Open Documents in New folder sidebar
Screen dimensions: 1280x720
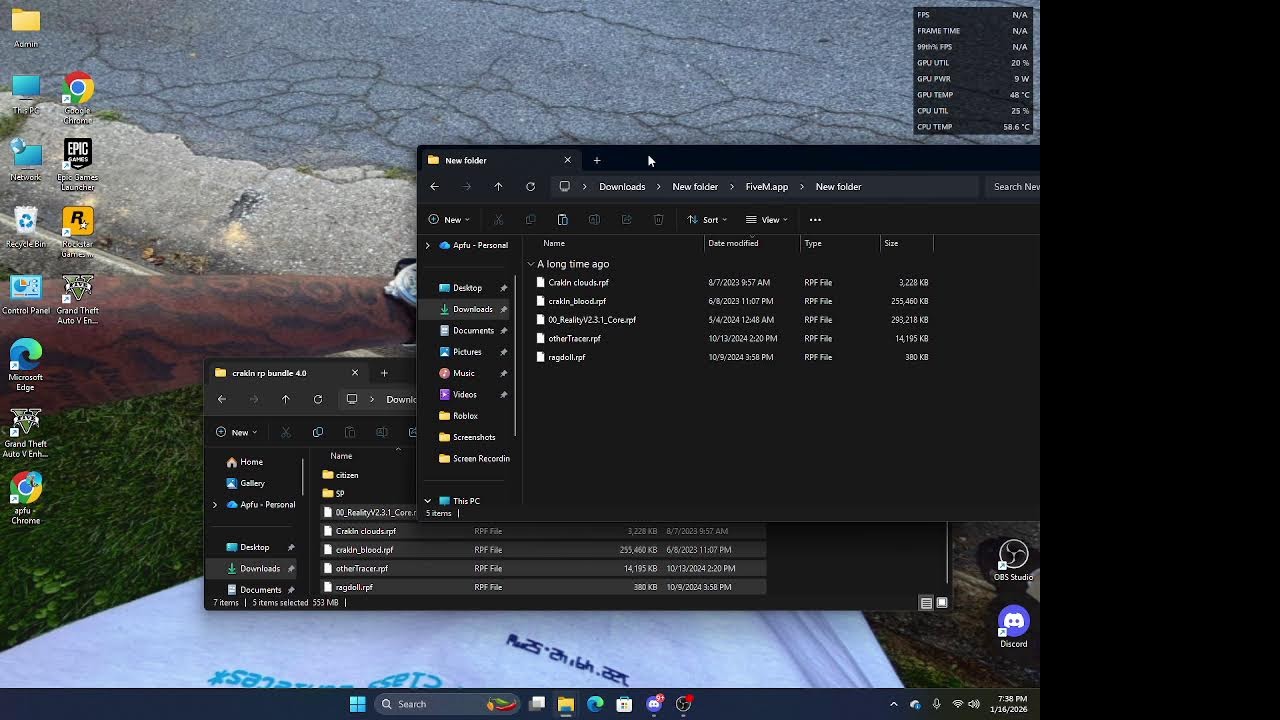473,331
